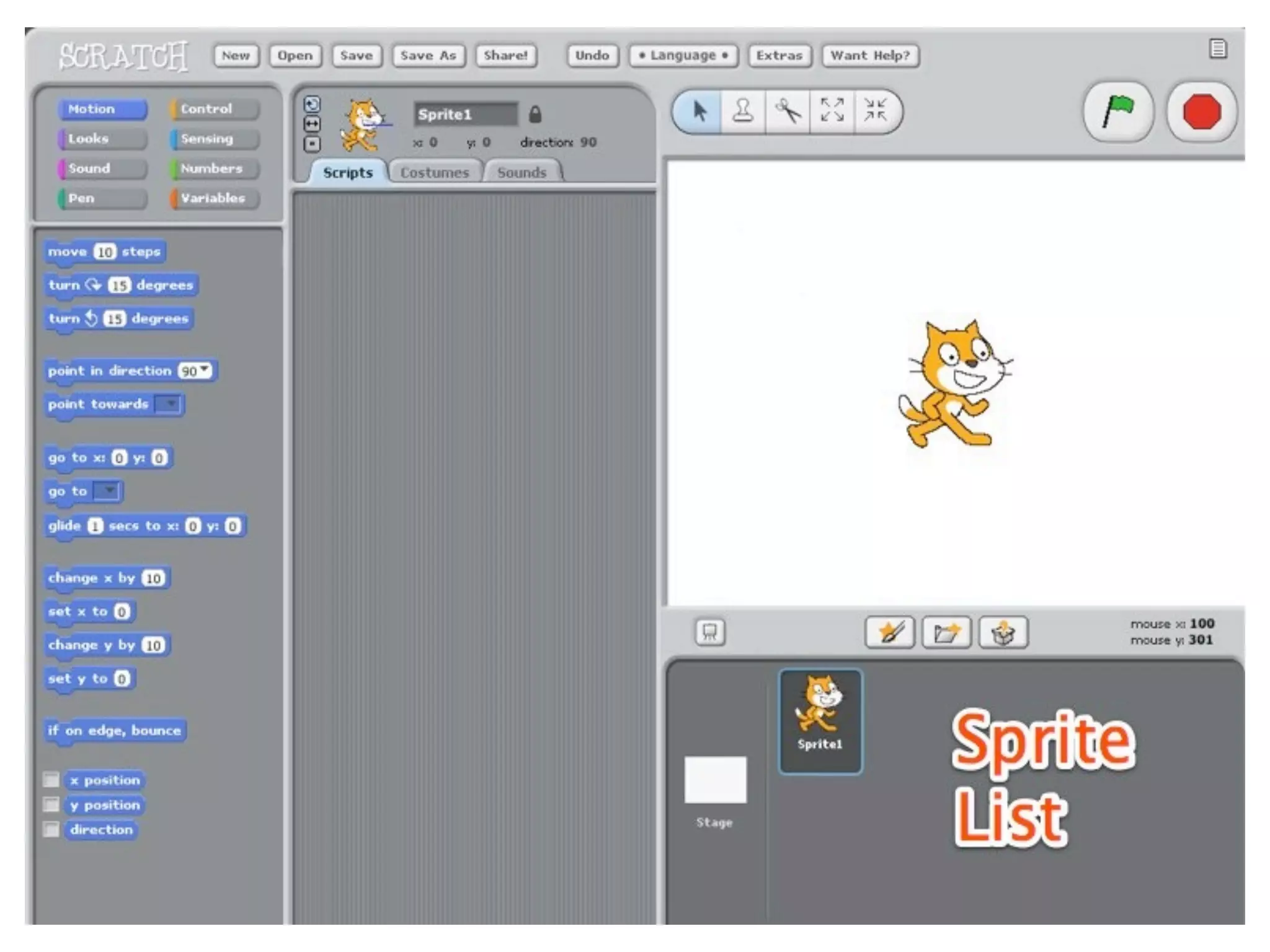This screenshot has width=1270, height=952.
Task: Click the New button
Action: tap(236, 55)
